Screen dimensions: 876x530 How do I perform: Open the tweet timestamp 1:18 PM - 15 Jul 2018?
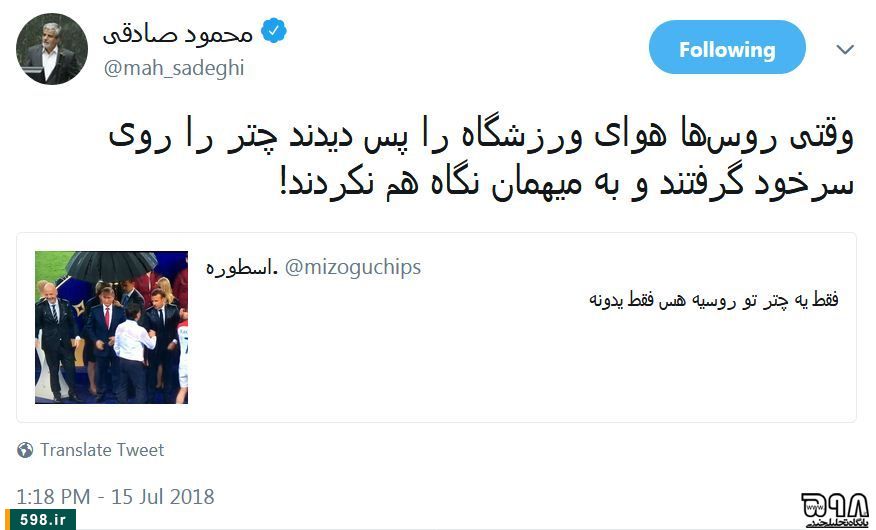click(115, 496)
